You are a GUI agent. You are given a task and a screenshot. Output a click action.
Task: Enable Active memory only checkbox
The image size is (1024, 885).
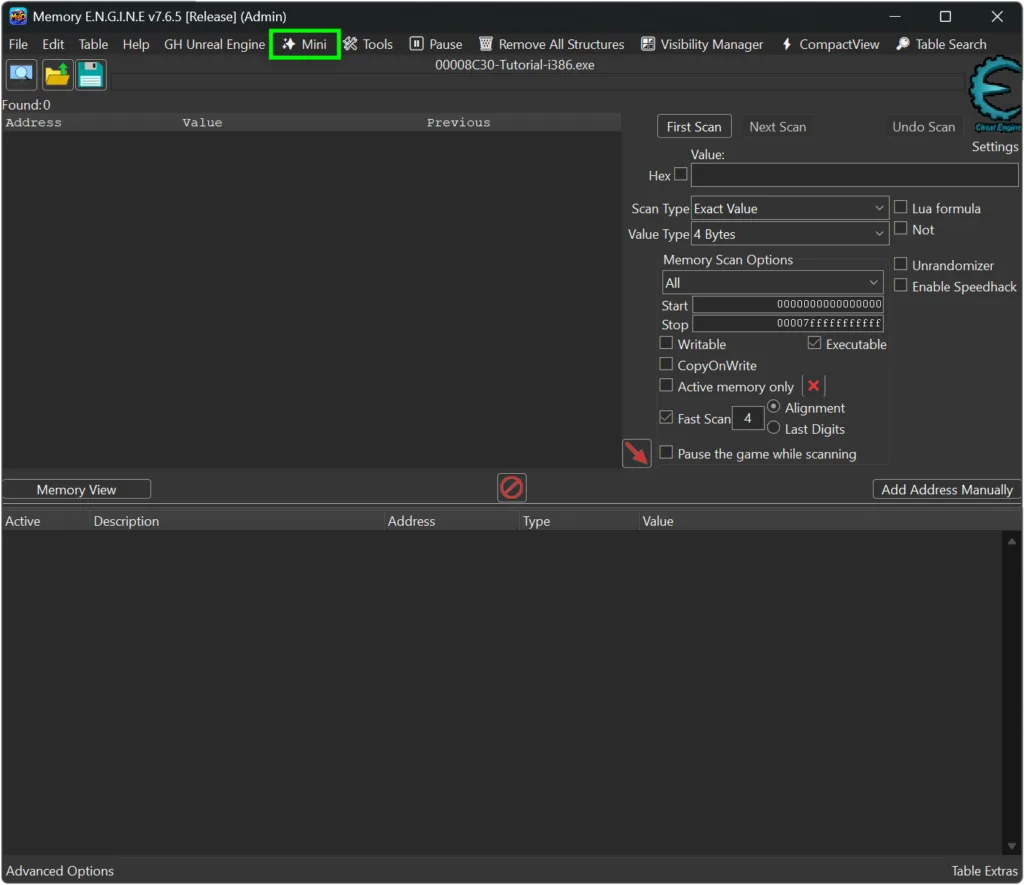point(665,385)
